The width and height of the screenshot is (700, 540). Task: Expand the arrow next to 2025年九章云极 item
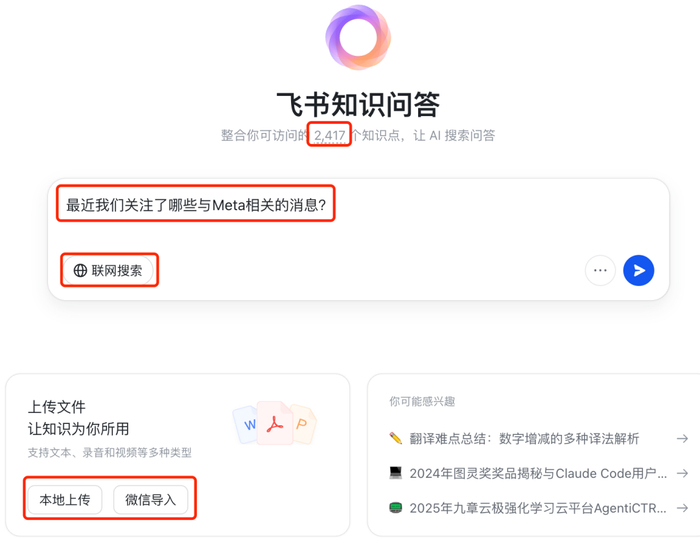click(682, 508)
